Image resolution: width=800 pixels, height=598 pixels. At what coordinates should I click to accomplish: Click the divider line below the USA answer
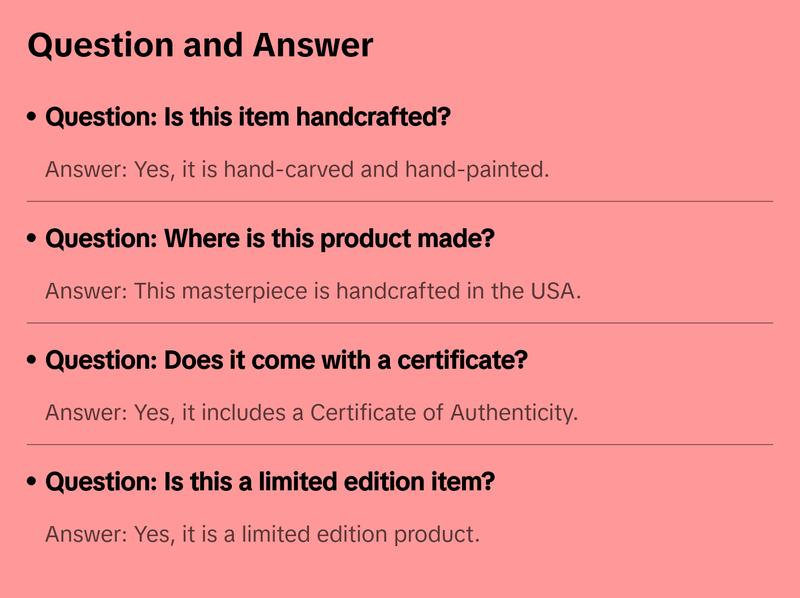[400, 323]
